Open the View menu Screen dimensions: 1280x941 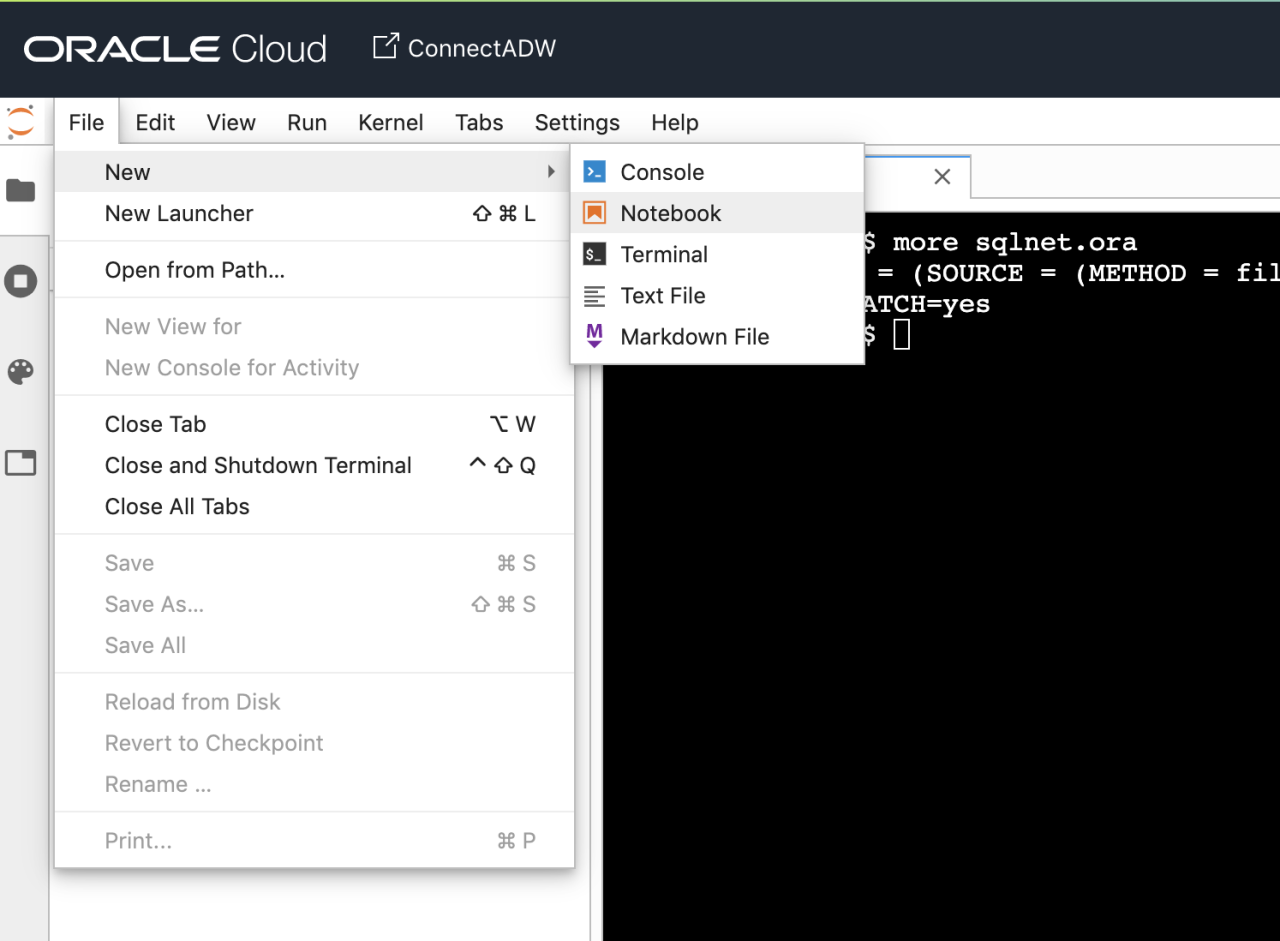click(x=231, y=122)
